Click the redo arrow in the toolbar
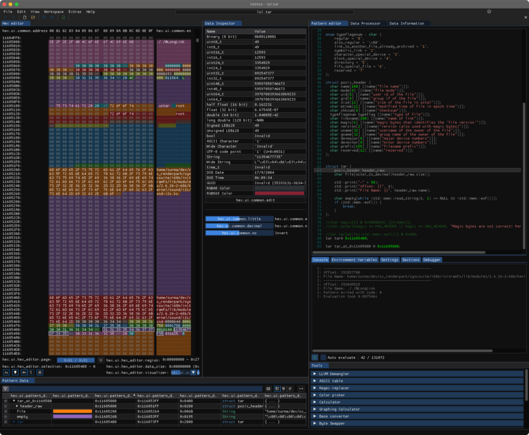The image size is (529, 435). tap(14, 17)
